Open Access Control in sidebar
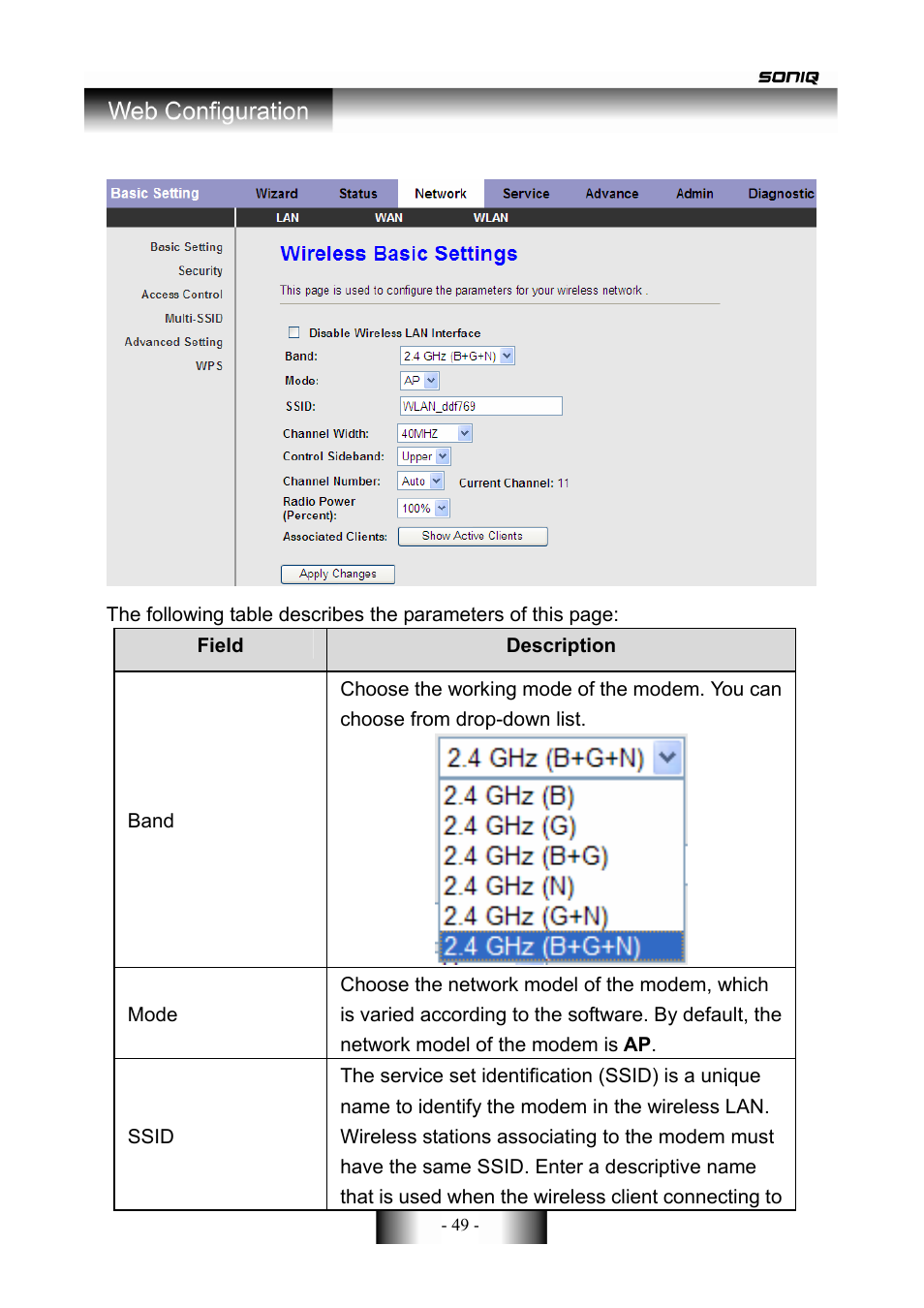Viewport: 924px width, 1308px height. pos(182,295)
